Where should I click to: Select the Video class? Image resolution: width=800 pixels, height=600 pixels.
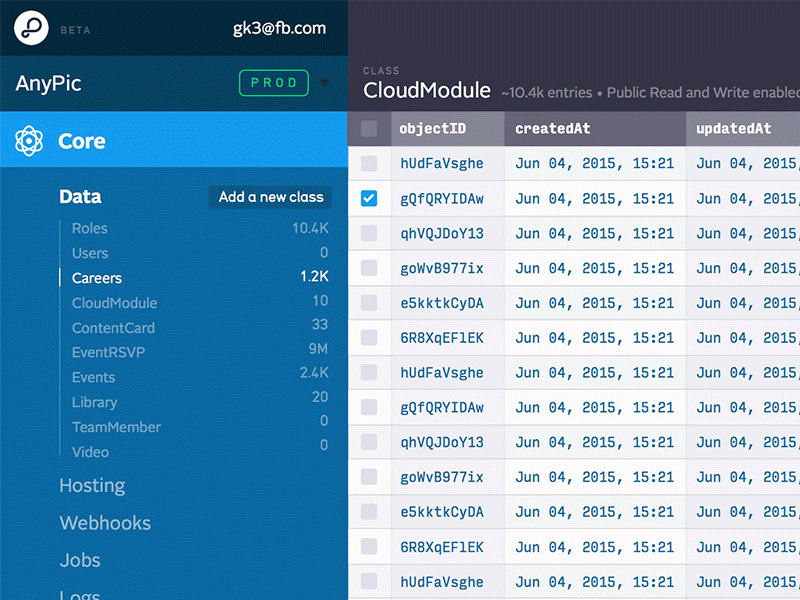pyautogui.click(x=90, y=452)
